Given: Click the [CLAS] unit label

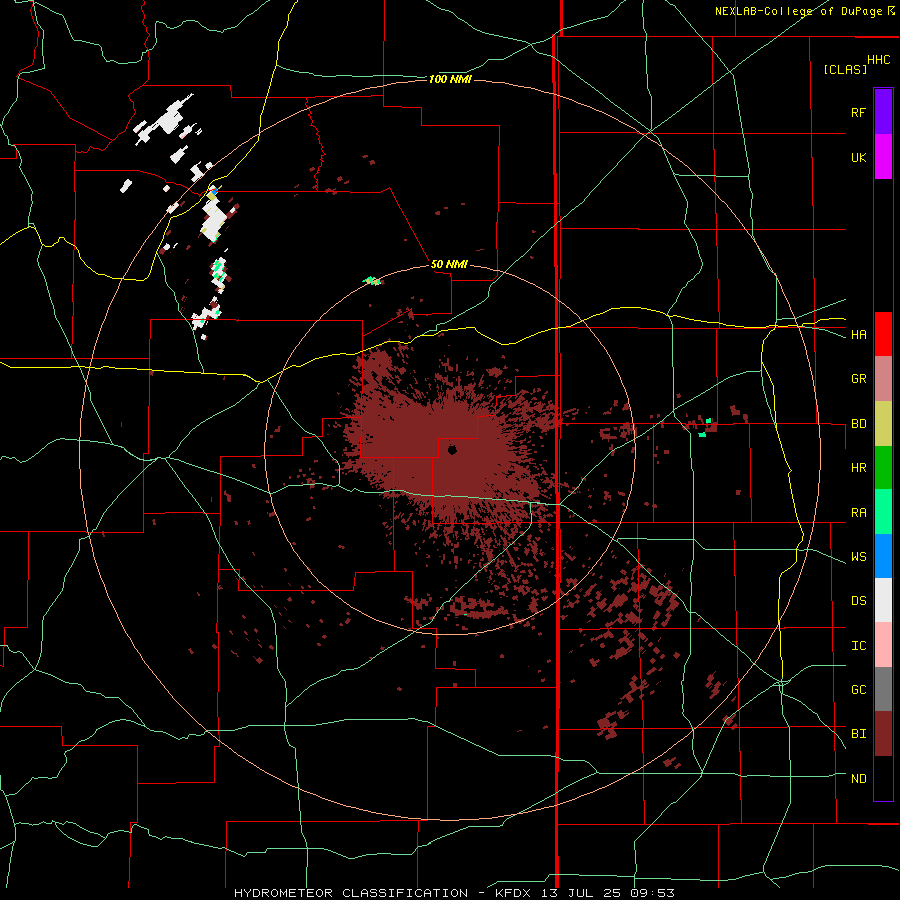Looking at the screenshot, I should click(x=845, y=69).
